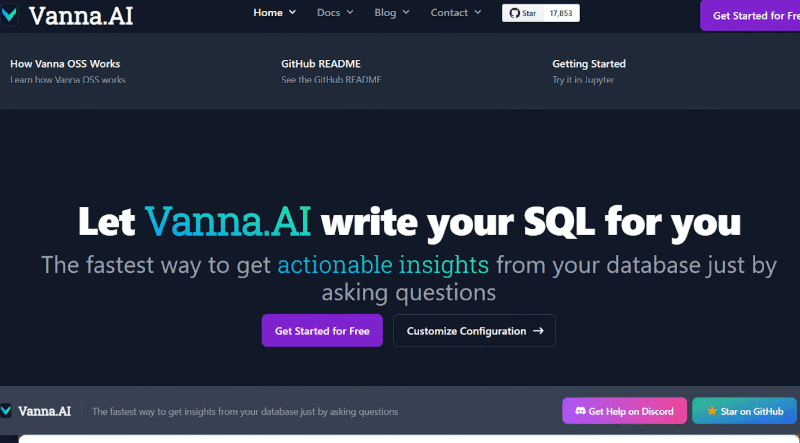Click the Get Help on Discord button

624,411
